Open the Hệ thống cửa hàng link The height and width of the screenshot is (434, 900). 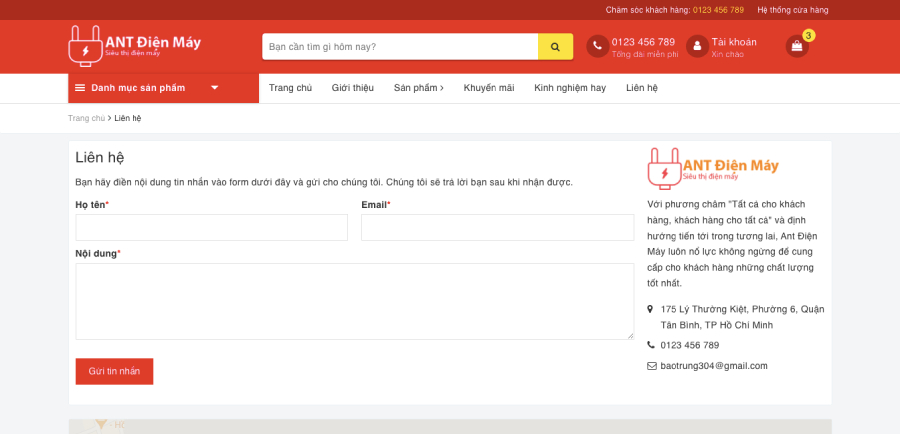793,10
